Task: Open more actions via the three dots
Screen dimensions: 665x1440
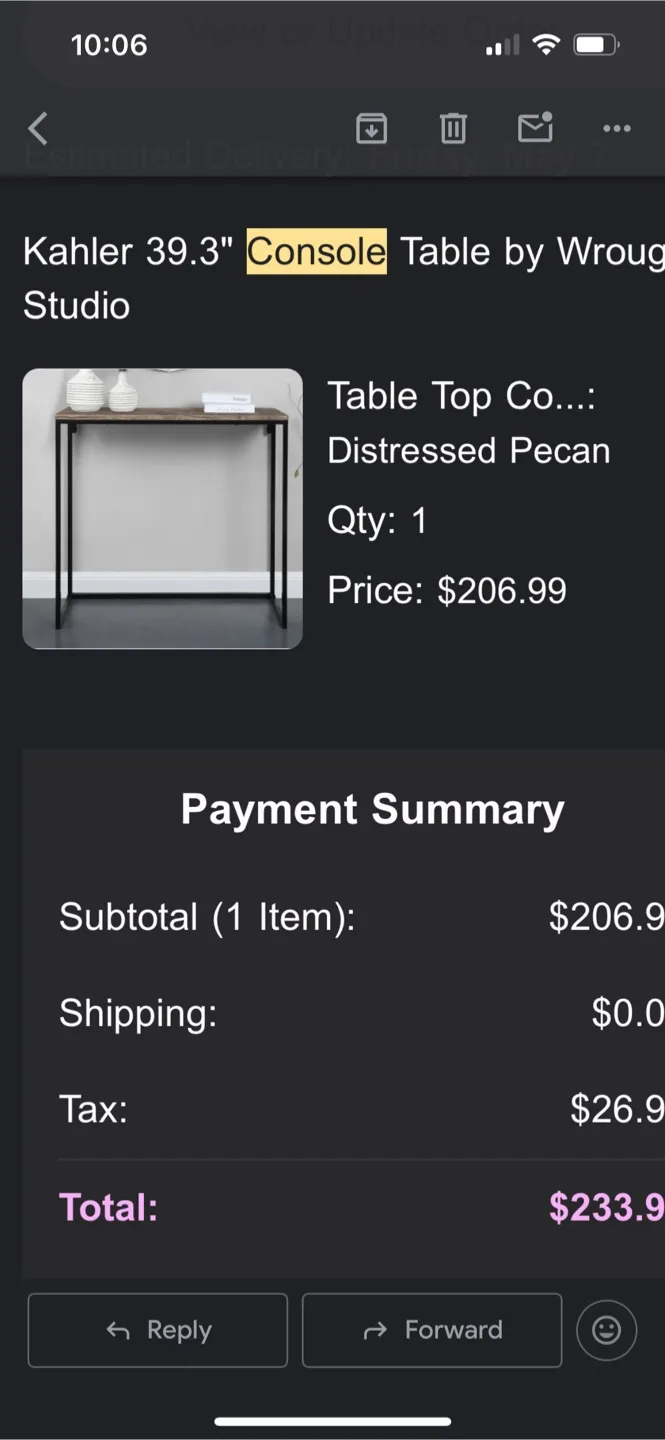Action: click(x=616, y=128)
